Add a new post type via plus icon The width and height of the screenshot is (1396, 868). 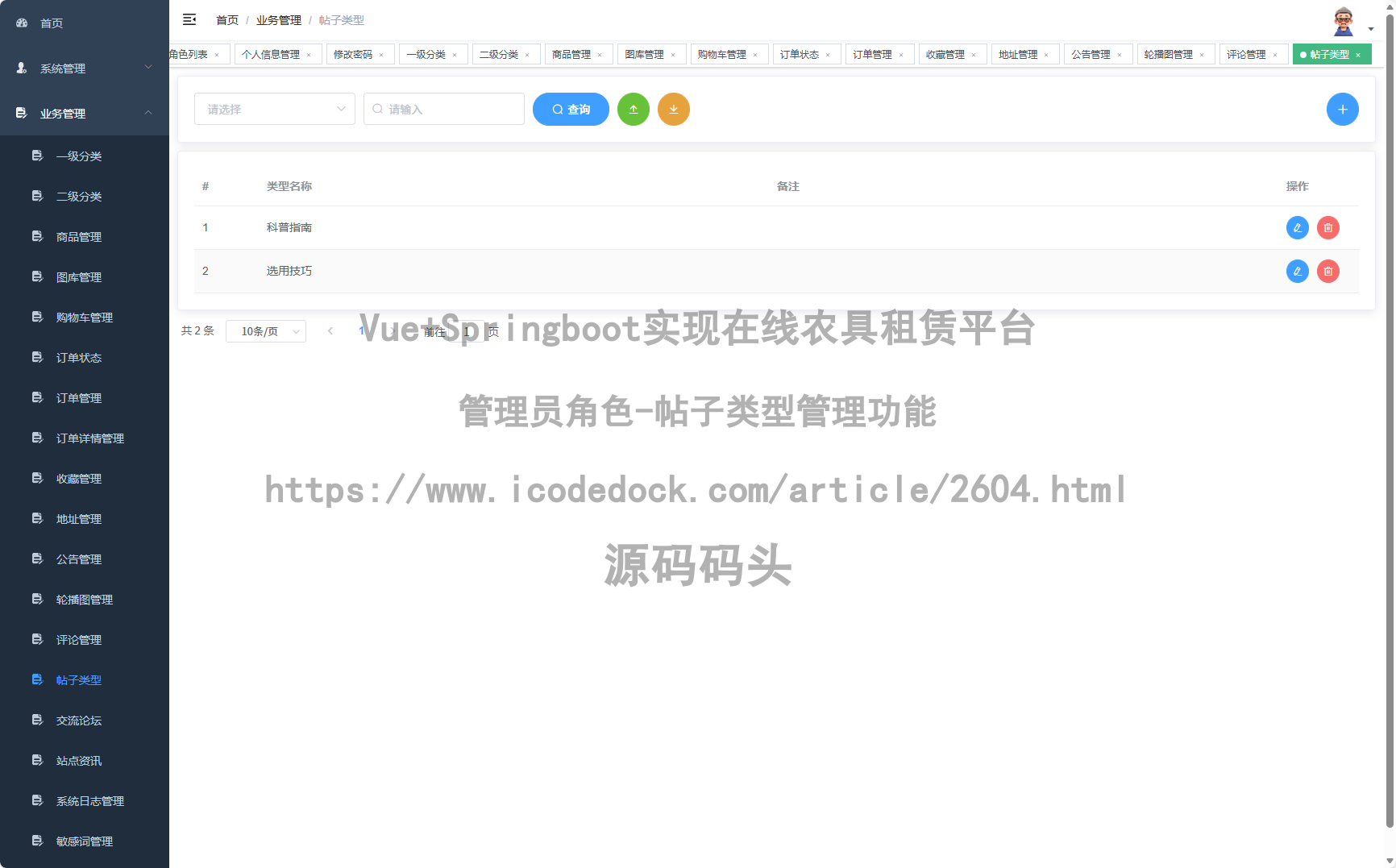pyautogui.click(x=1342, y=109)
